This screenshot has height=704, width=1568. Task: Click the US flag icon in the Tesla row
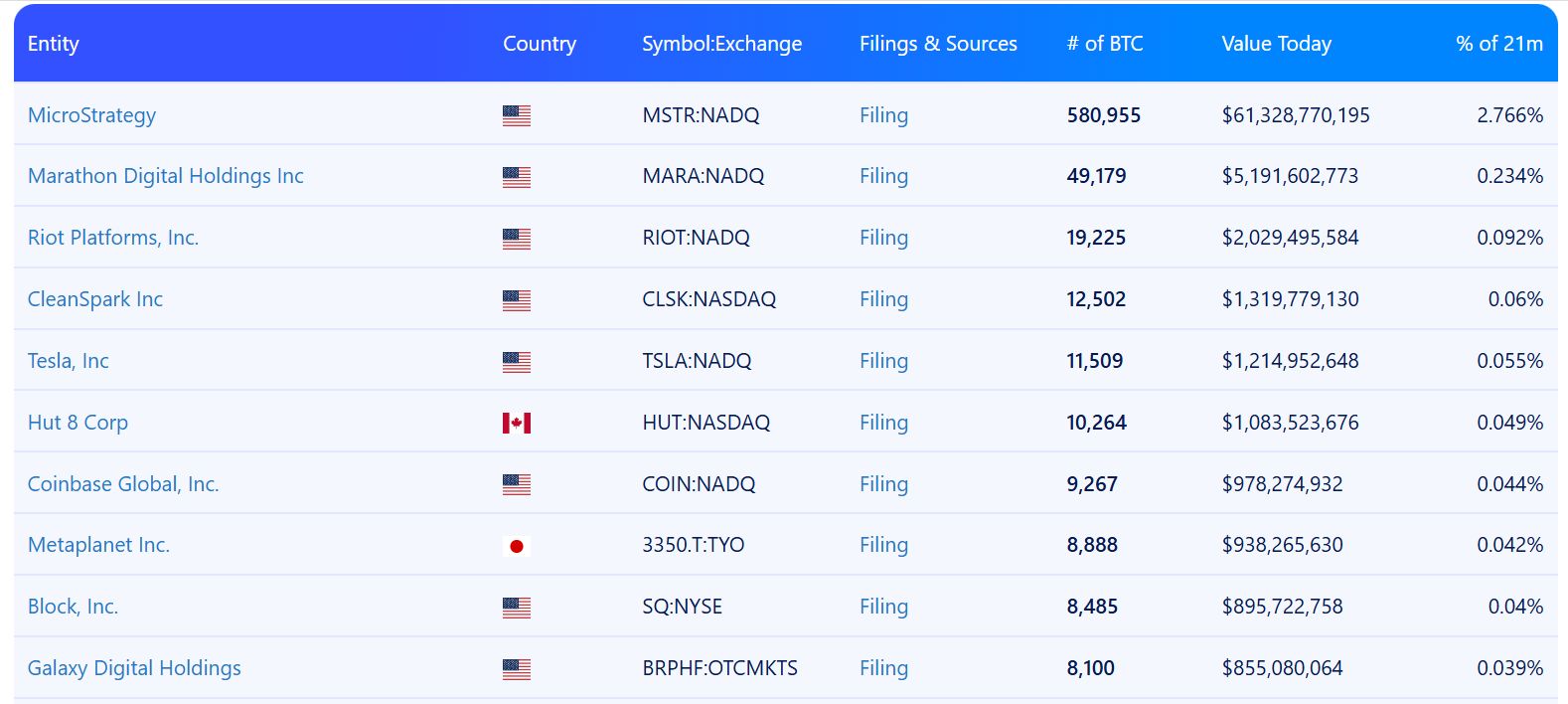click(x=517, y=361)
